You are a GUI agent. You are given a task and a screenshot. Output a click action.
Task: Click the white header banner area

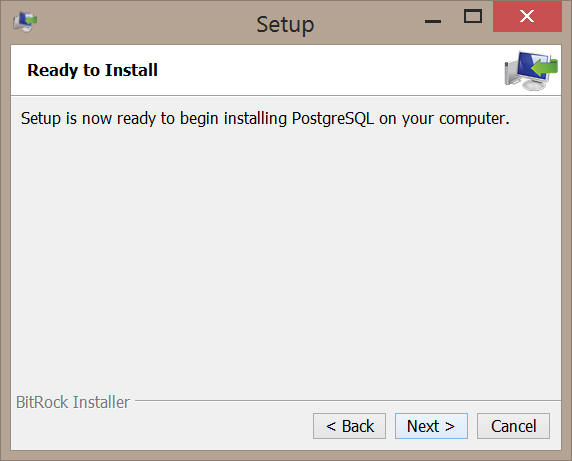click(286, 70)
